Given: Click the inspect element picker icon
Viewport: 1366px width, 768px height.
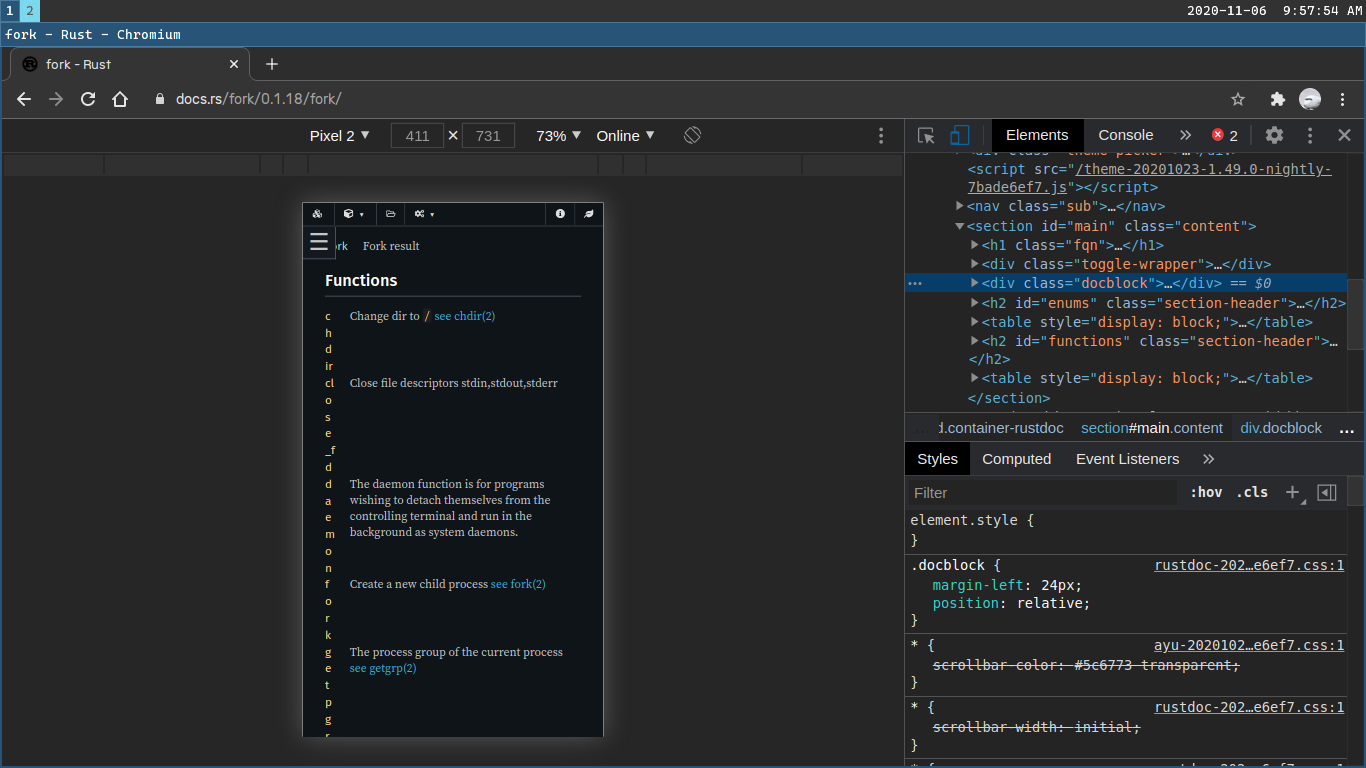Looking at the screenshot, I should [x=926, y=135].
